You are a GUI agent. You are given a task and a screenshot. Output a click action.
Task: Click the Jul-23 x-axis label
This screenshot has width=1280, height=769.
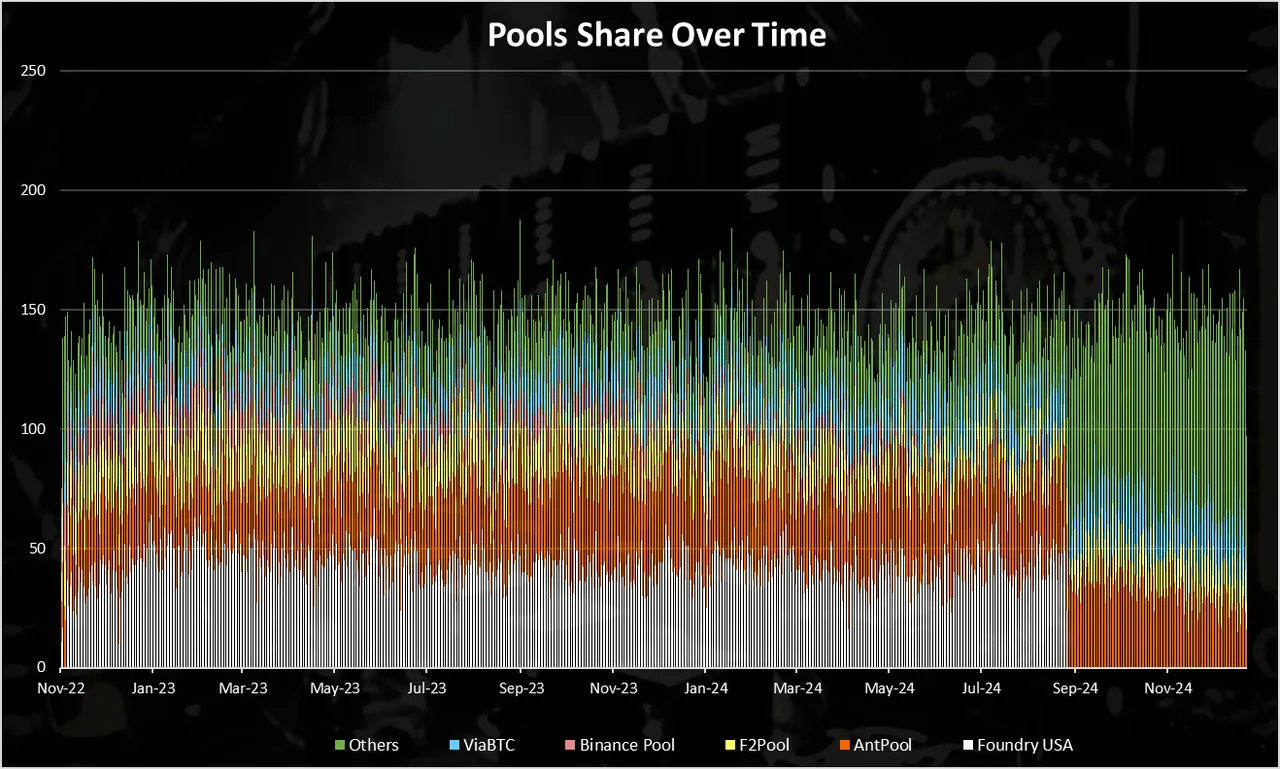(427, 689)
